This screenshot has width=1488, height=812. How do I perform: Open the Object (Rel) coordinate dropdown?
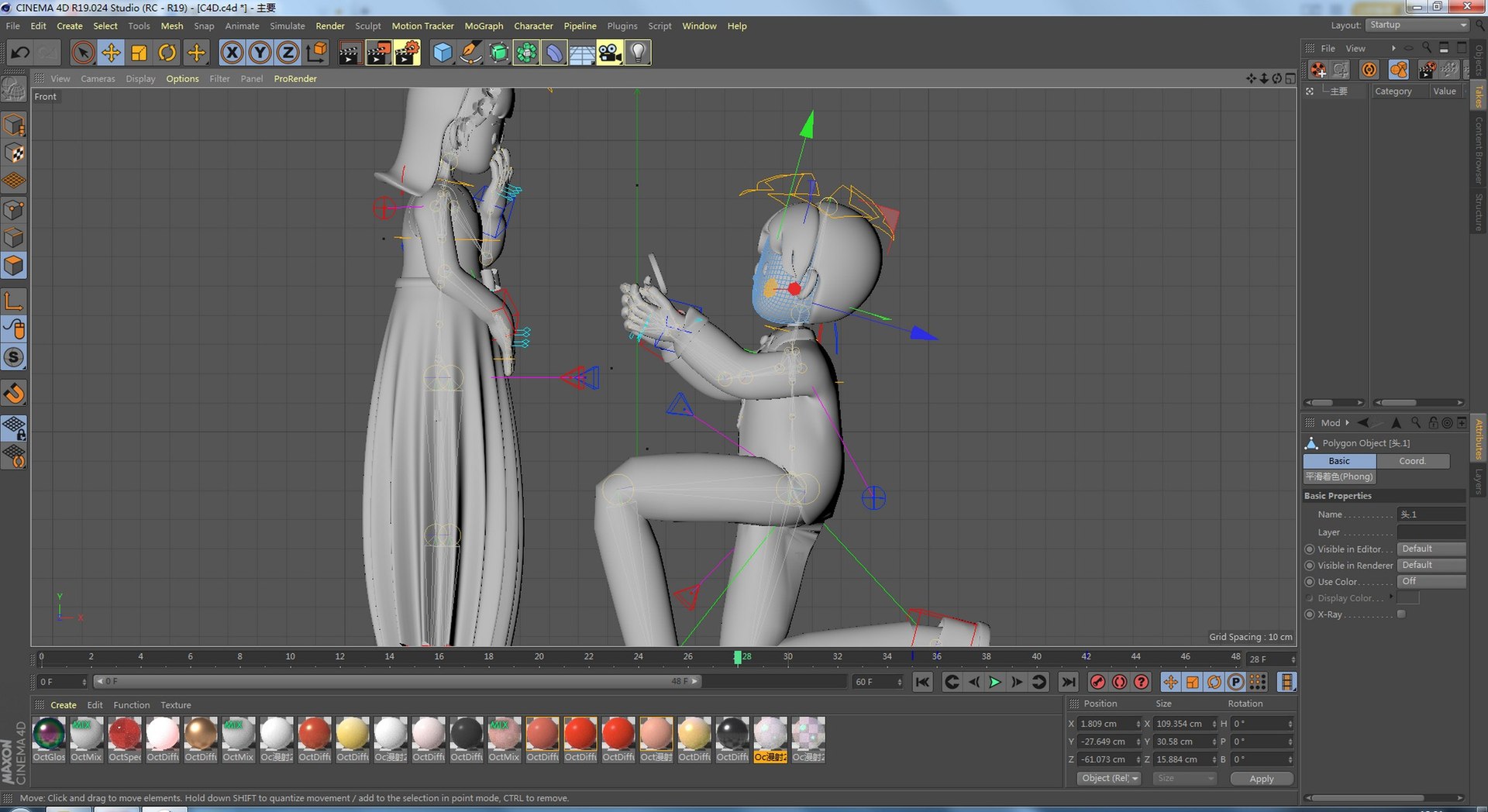(1109, 779)
